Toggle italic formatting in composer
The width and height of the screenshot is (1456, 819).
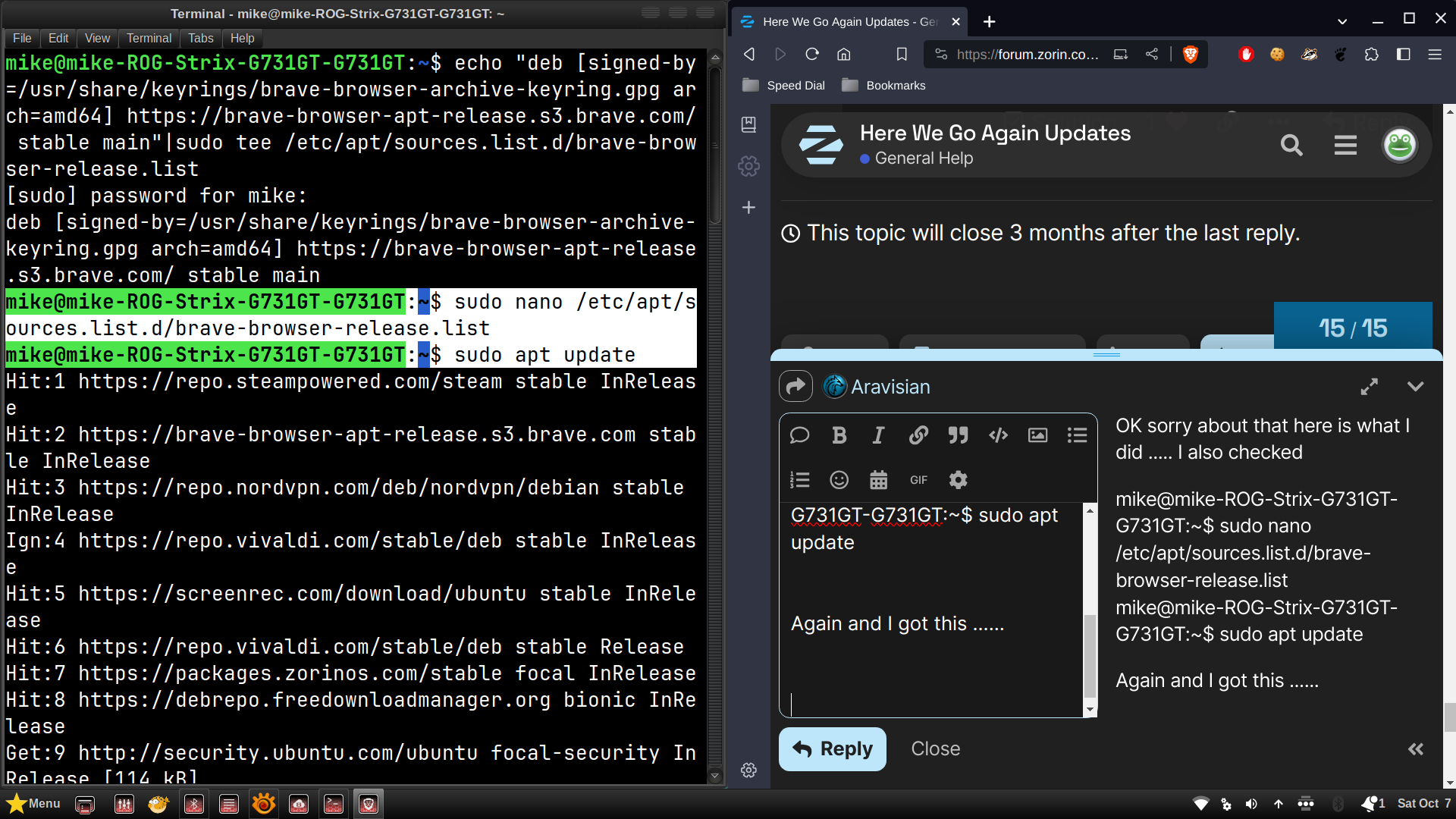tap(878, 435)
